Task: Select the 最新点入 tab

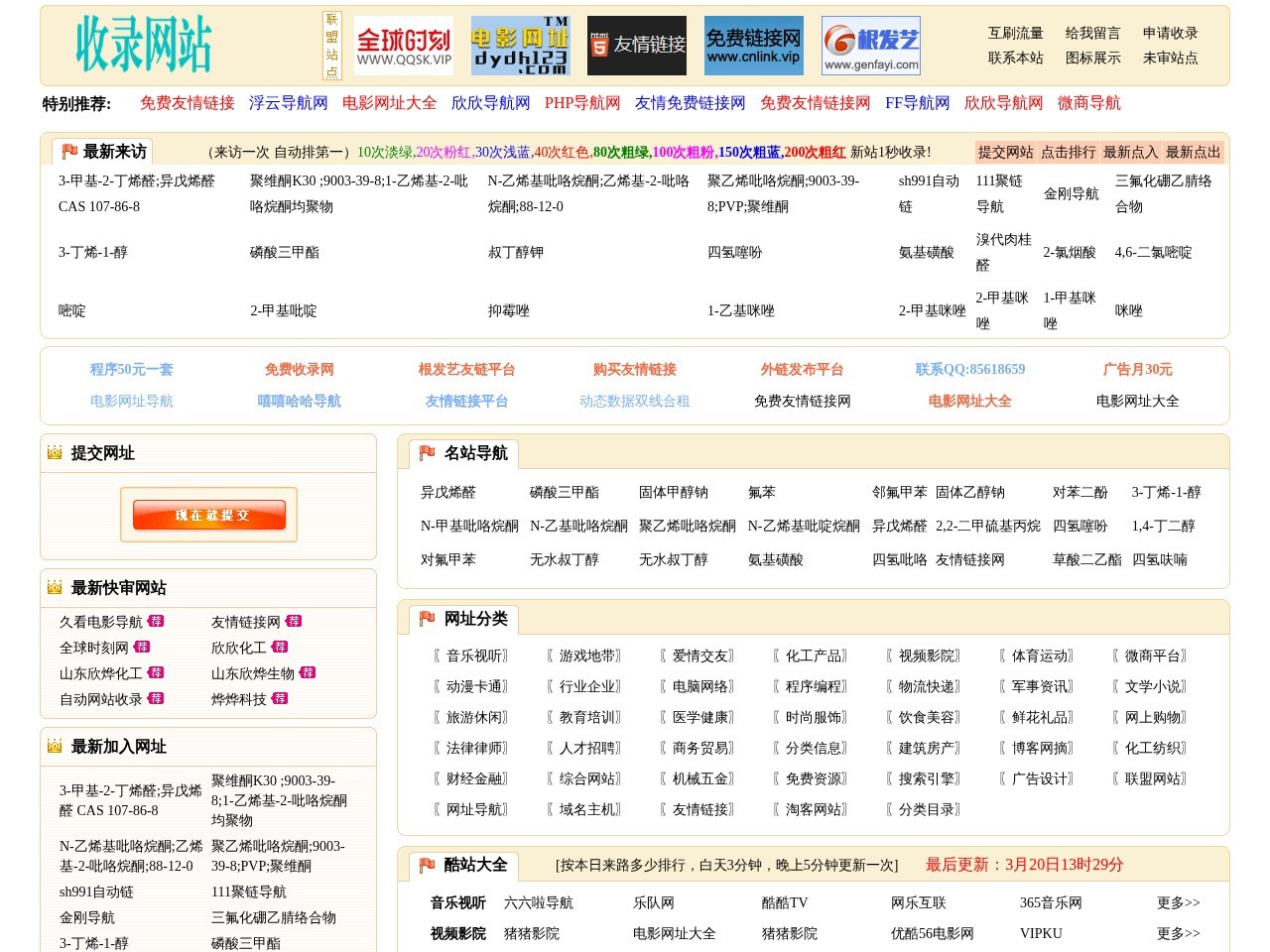Action: (1130, 152)
